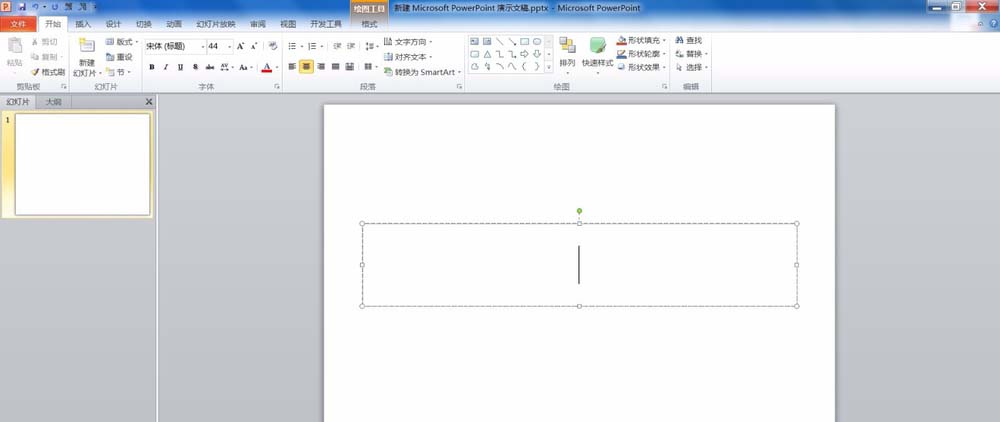
Task: Click Reset (重设) slide button
Action: 119,57
